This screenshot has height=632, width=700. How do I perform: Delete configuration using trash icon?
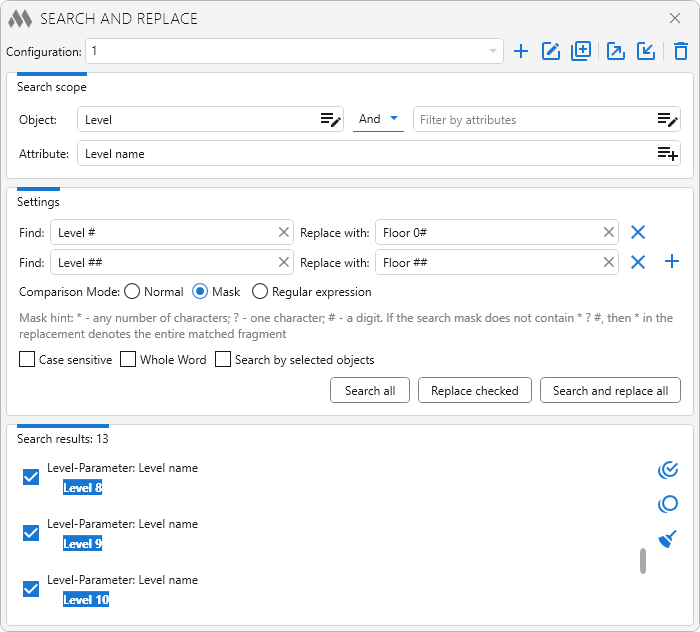coord(681,51)
